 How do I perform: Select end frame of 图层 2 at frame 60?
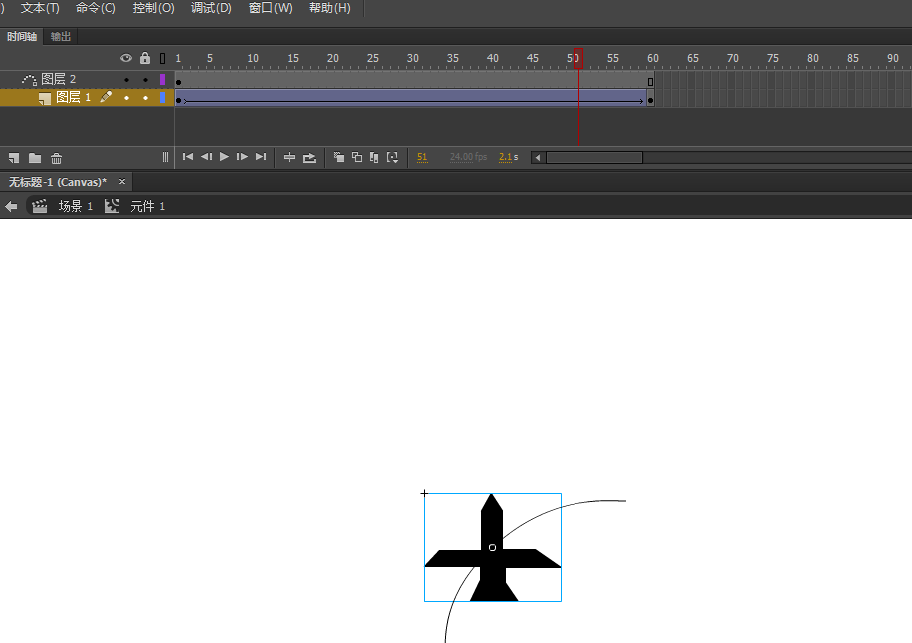650,80
